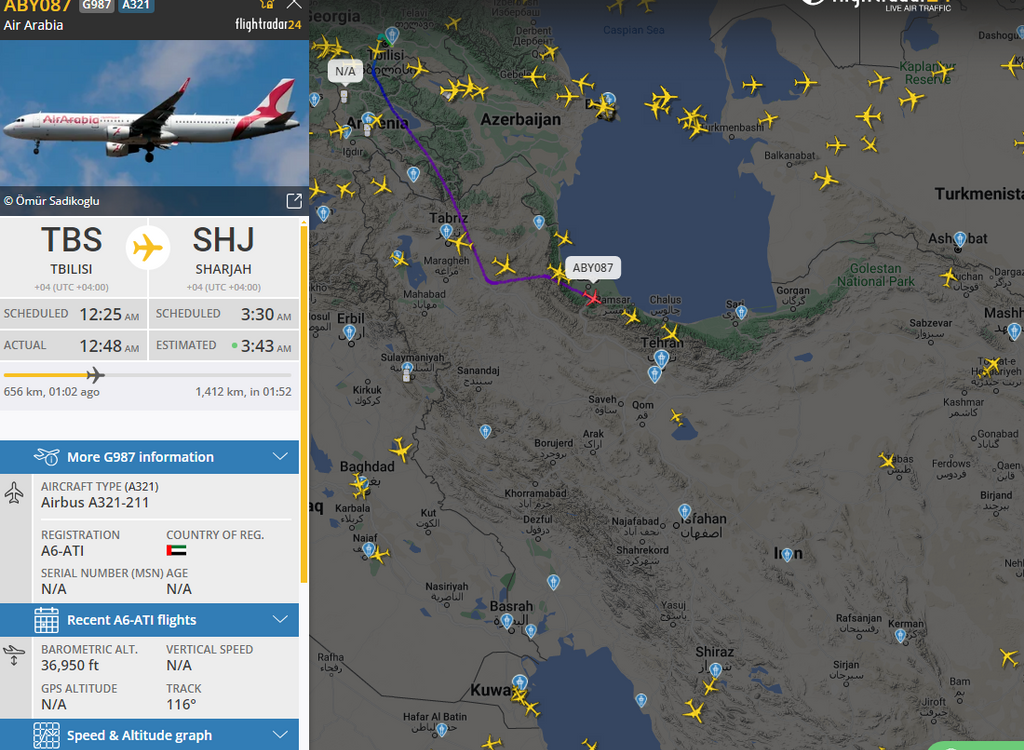Close the ABY087 flight details panel
1024x750 pixels.
pos(295,4)
